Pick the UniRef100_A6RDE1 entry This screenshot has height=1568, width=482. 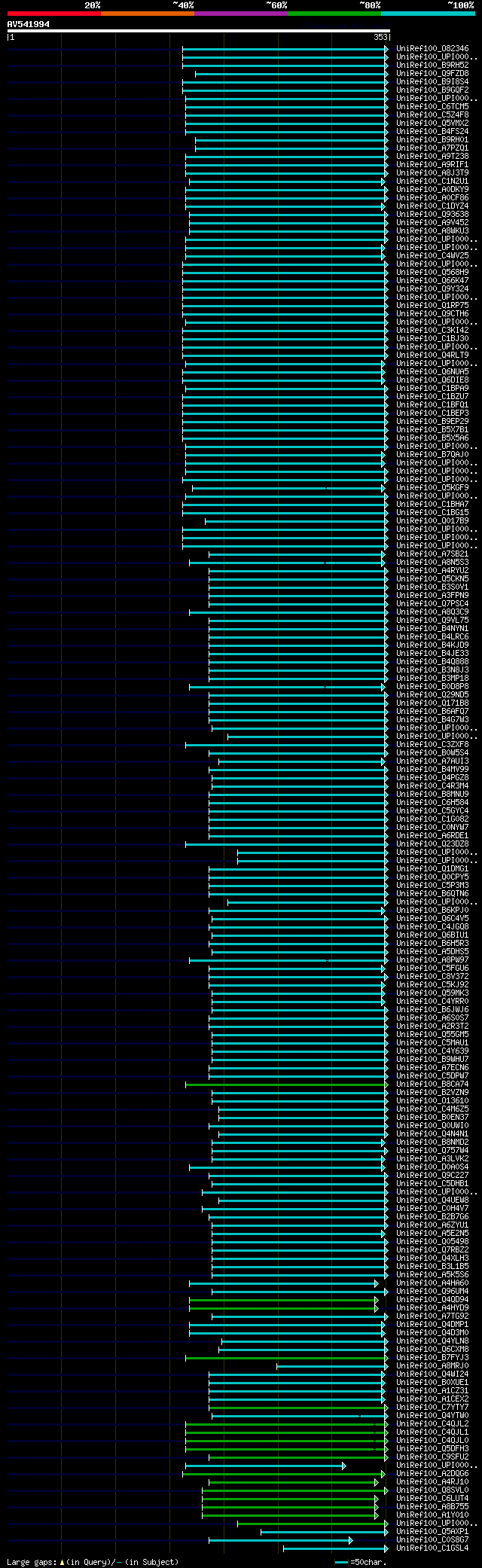(432, 836)
